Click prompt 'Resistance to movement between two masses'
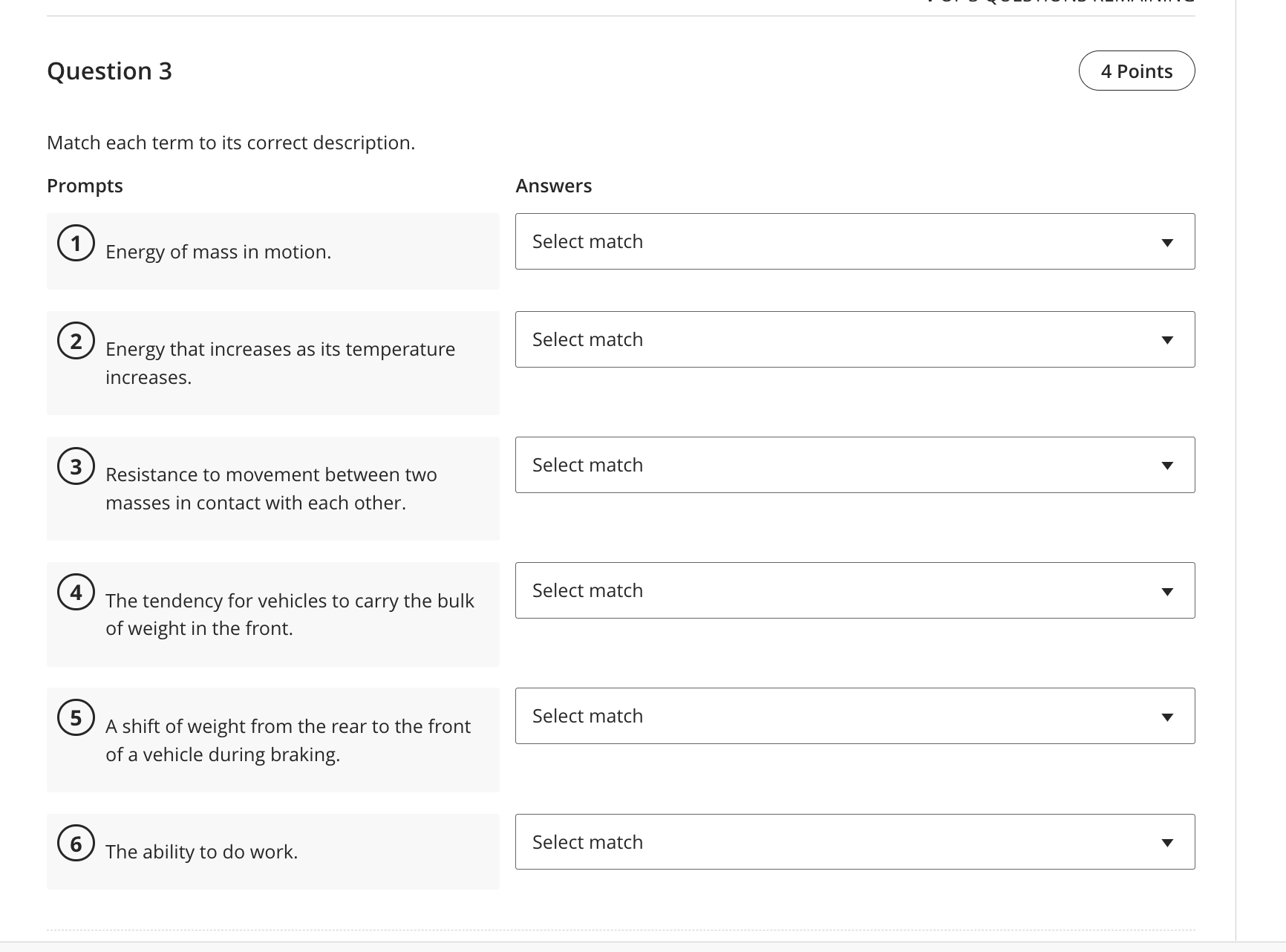Screen dimensions: 1286x952 tap(271, 489)
